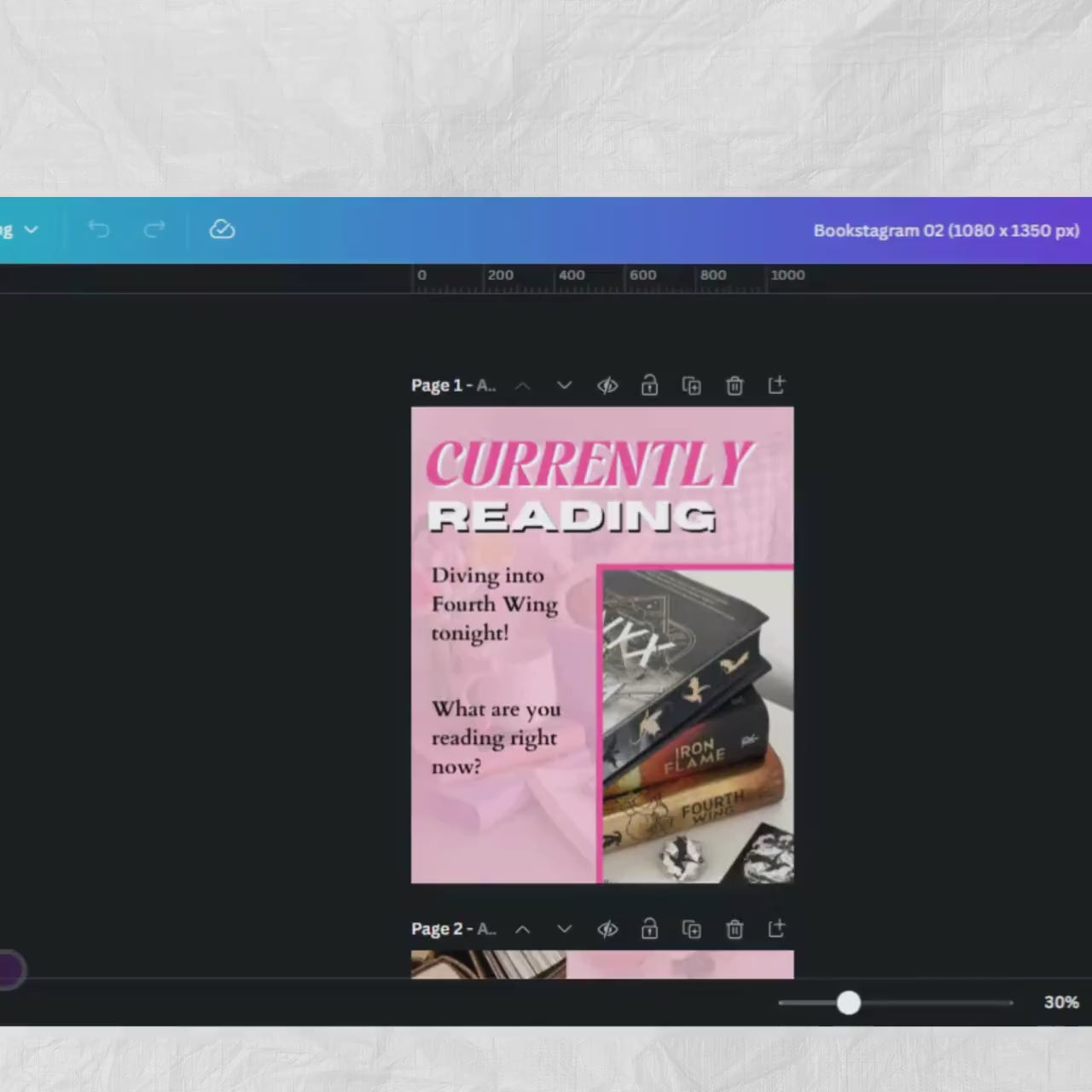This screenshot has height=1092, width=1092.
Task: Duplicate Page 1
Action: pyautogui.click(x=692, y=386)
